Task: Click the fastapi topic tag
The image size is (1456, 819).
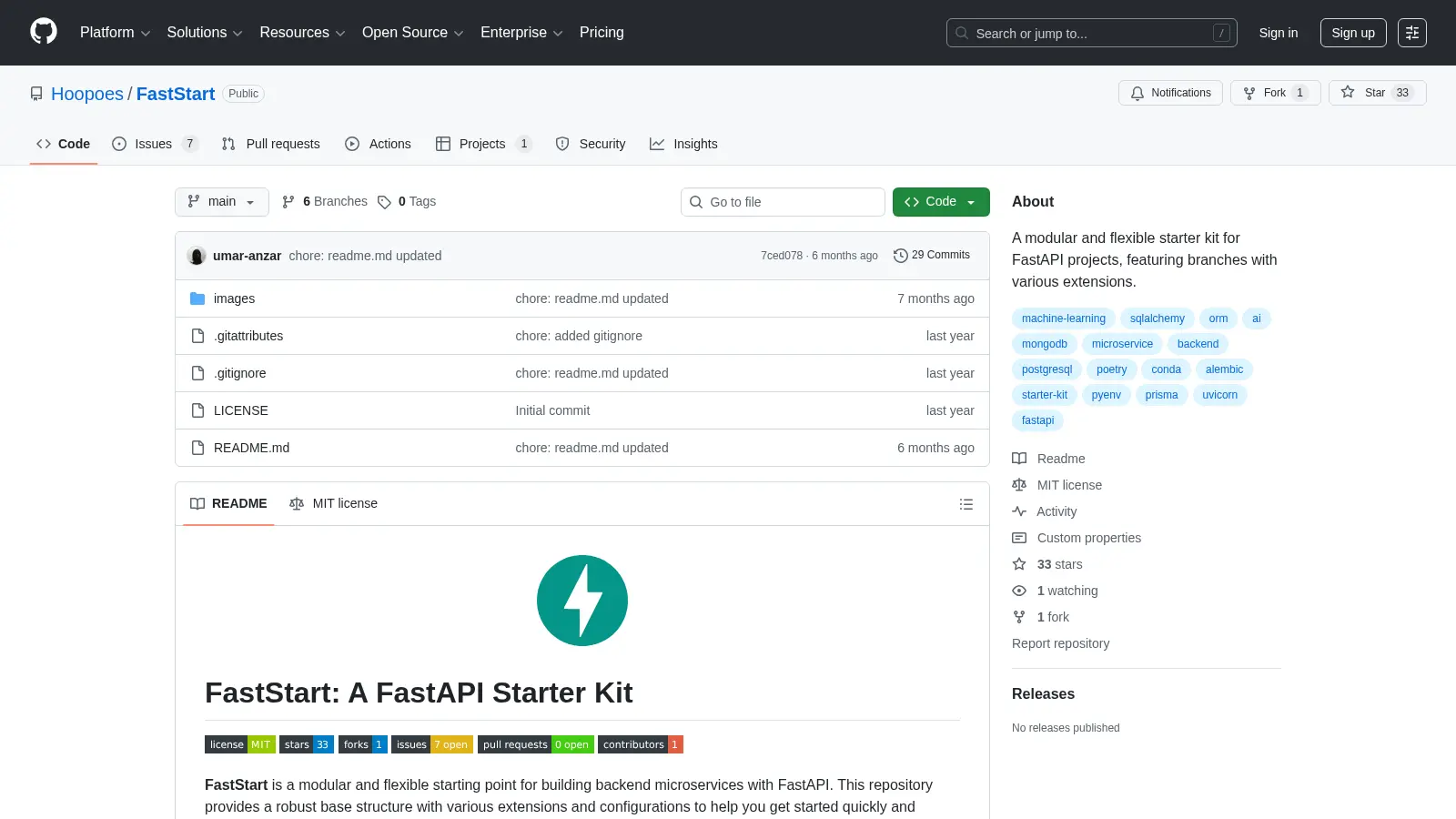Action: pyautogui.click(x=1037, y=420)
